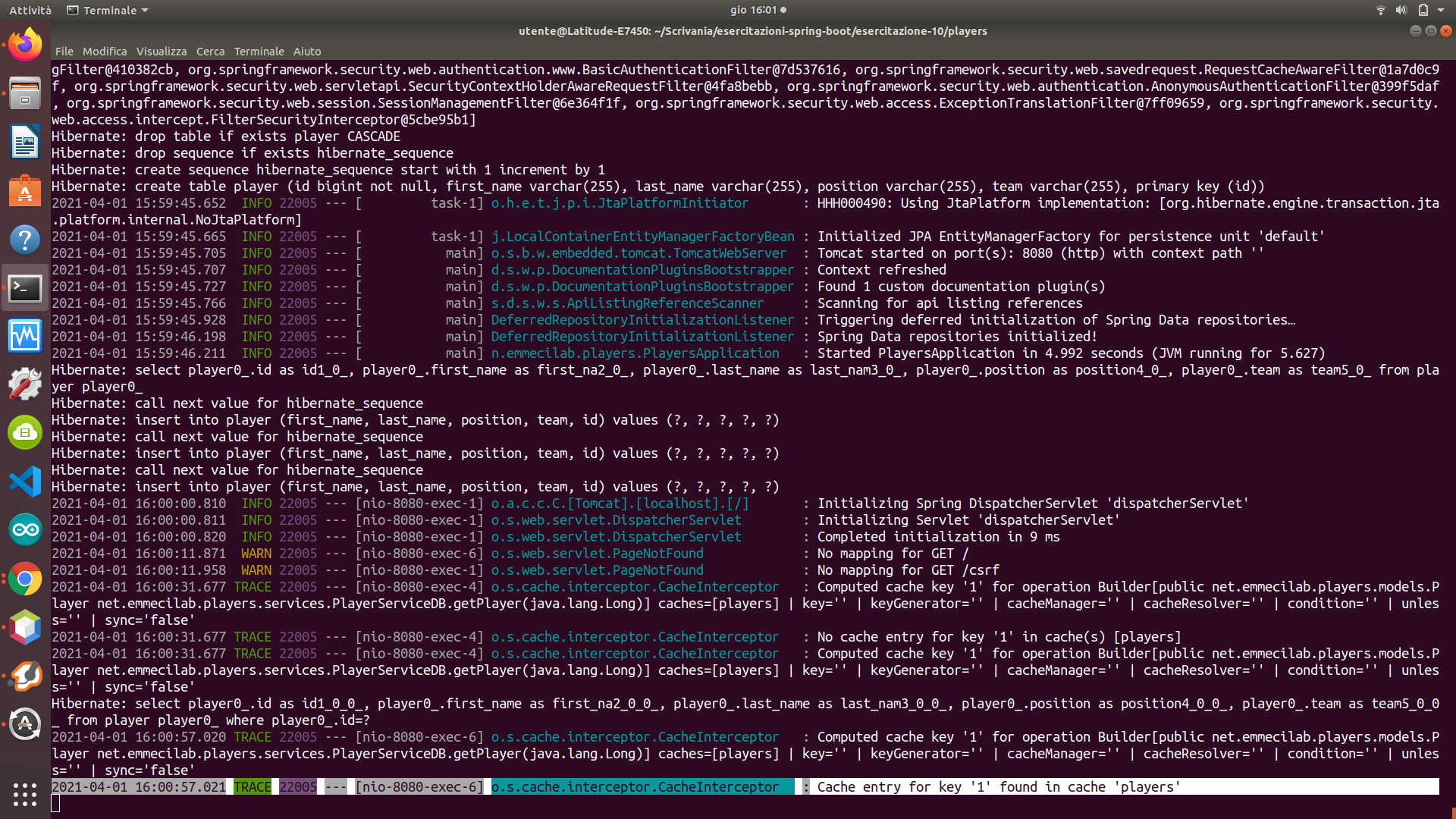Open Visual Studio Code from dock
This screenshot has height=819, width=1456.
click(25, 482)
